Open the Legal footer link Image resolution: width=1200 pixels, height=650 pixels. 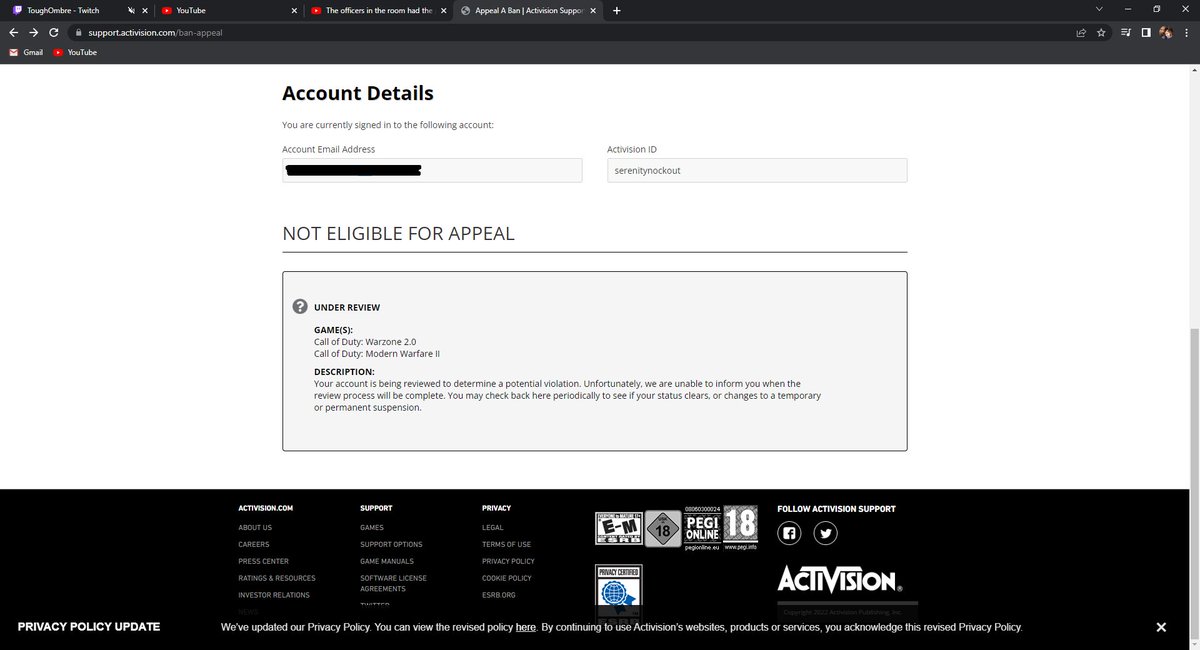pyautogui.click(x=493, y=527)
